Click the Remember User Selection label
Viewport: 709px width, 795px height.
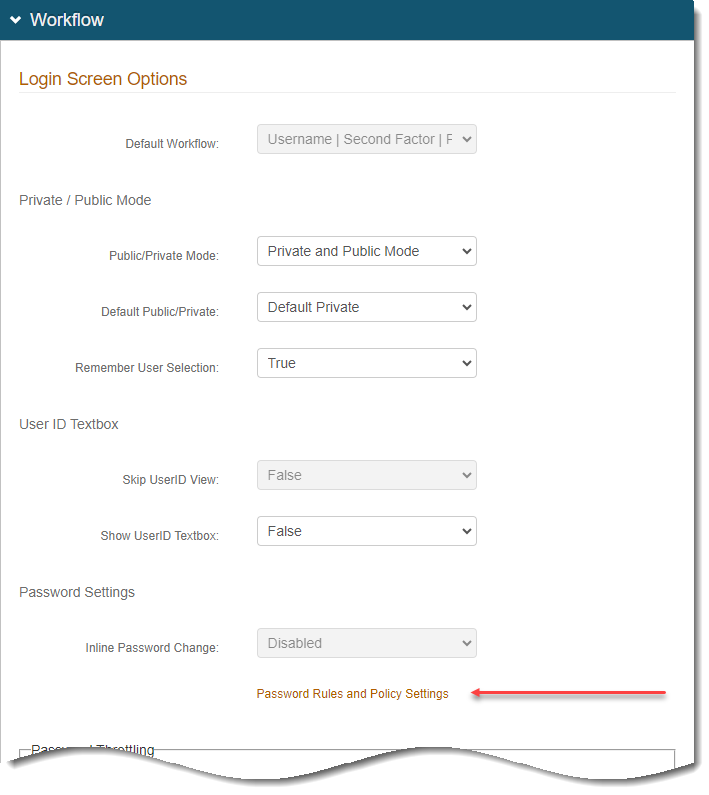pyautogui.click(x=146, y=368)
